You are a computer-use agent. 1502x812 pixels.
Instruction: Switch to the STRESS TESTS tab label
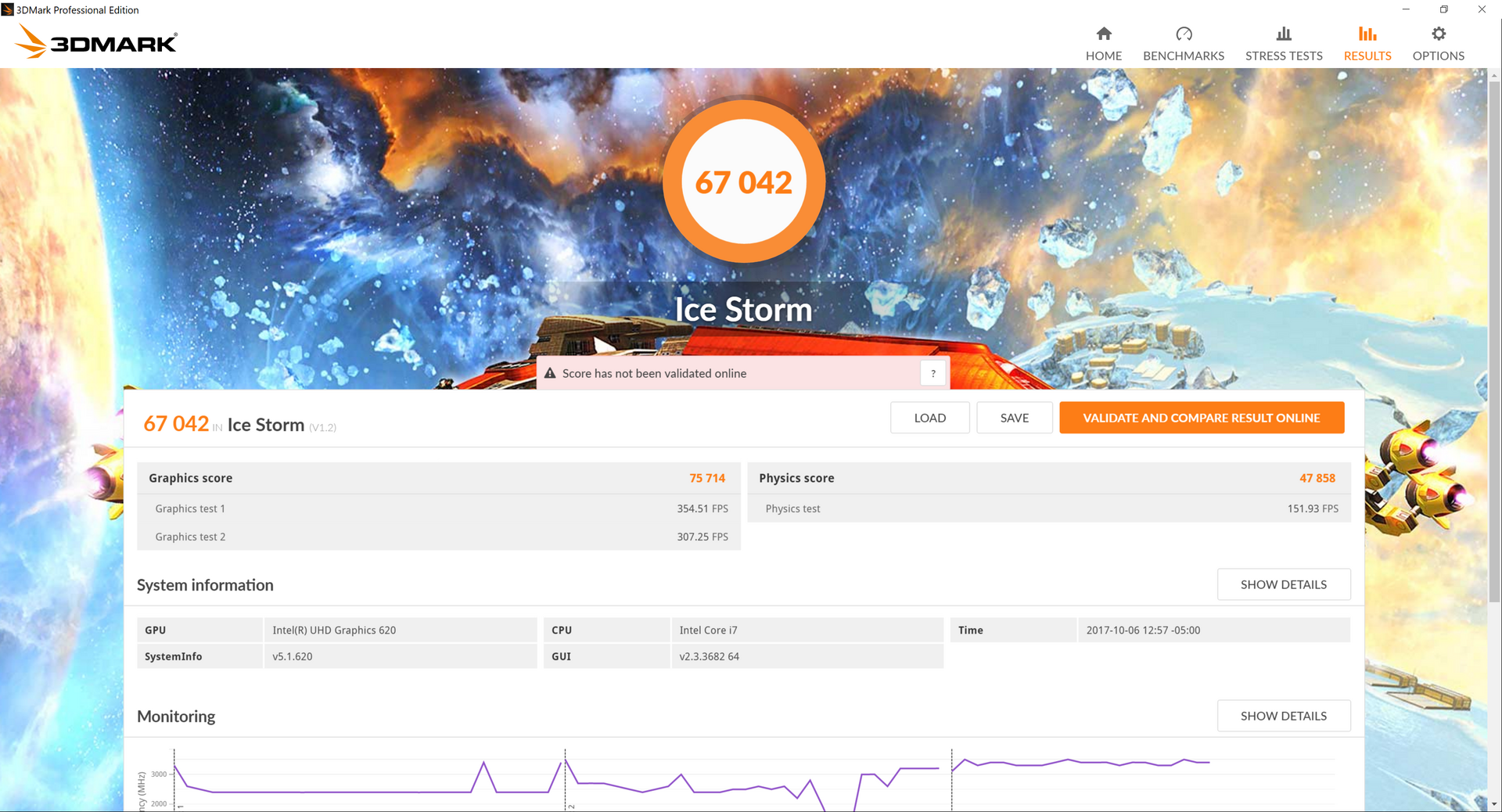(1283, 56)
